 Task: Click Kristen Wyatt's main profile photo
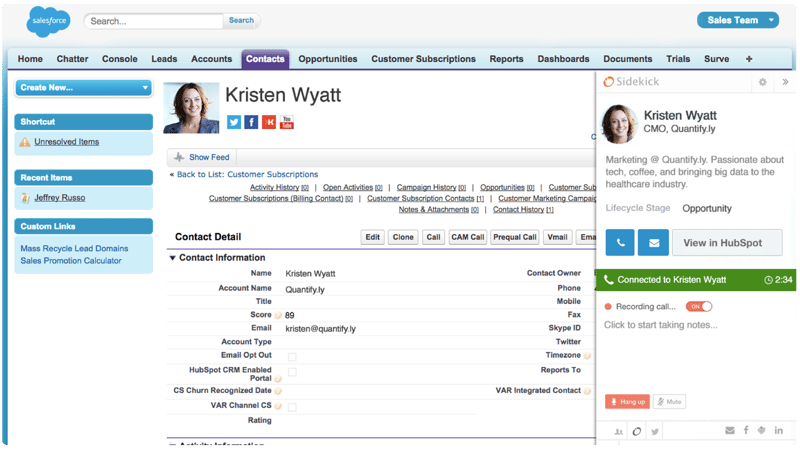click(191, 108)
